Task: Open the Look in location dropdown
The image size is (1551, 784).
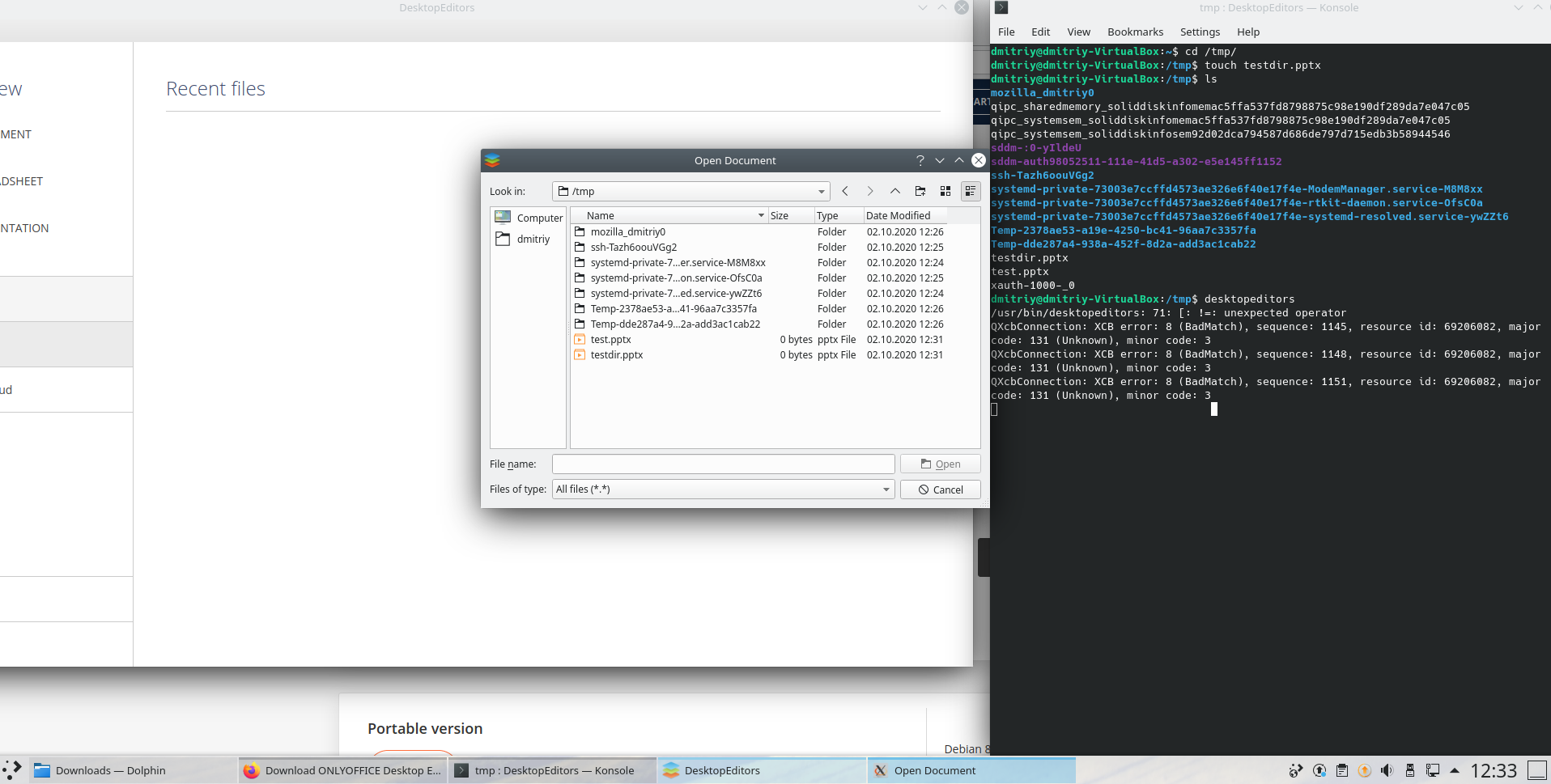Action: (x=822, y=191)
